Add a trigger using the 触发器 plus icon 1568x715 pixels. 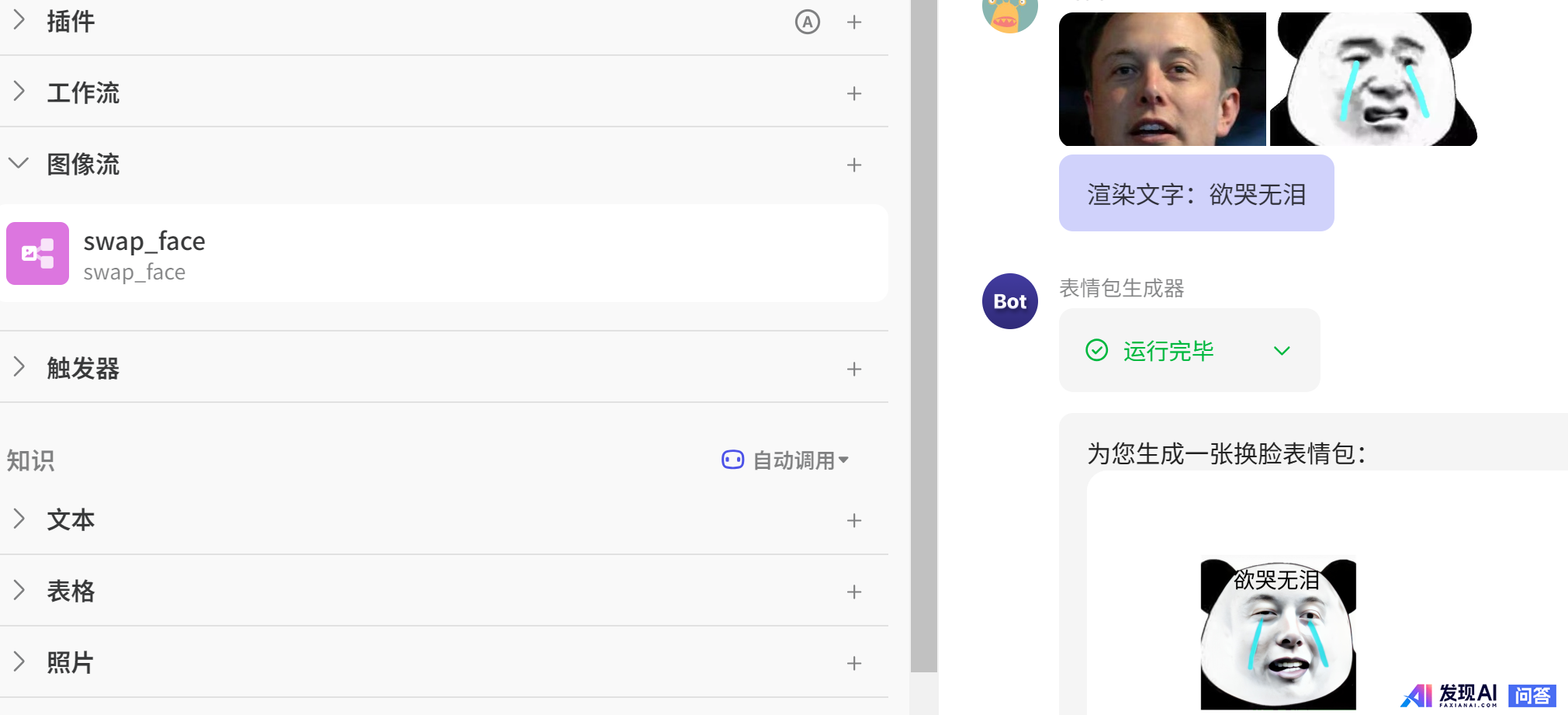click(854, 370)
